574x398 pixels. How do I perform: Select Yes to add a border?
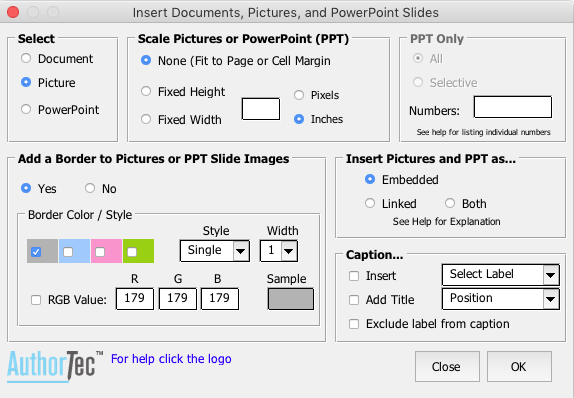(26, 188)
